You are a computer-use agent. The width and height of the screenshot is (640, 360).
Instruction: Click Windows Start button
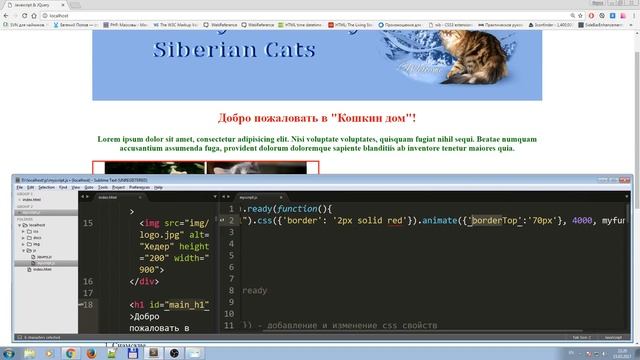[x=9, y=353]
